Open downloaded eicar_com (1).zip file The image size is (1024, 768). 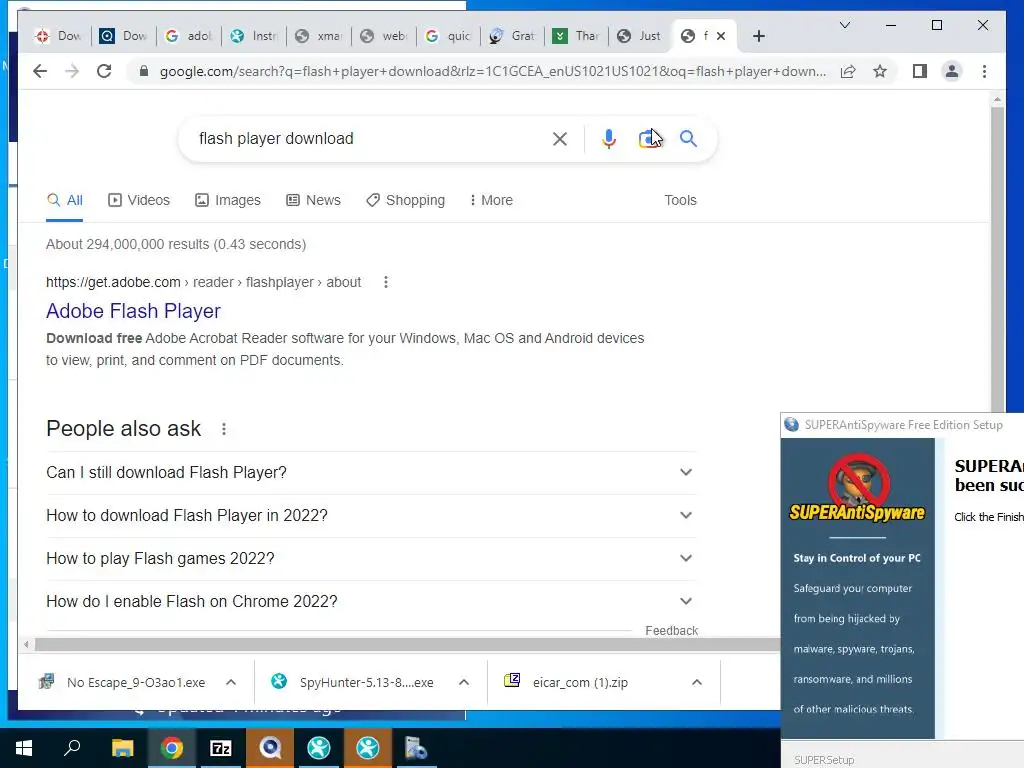[566, 682]
